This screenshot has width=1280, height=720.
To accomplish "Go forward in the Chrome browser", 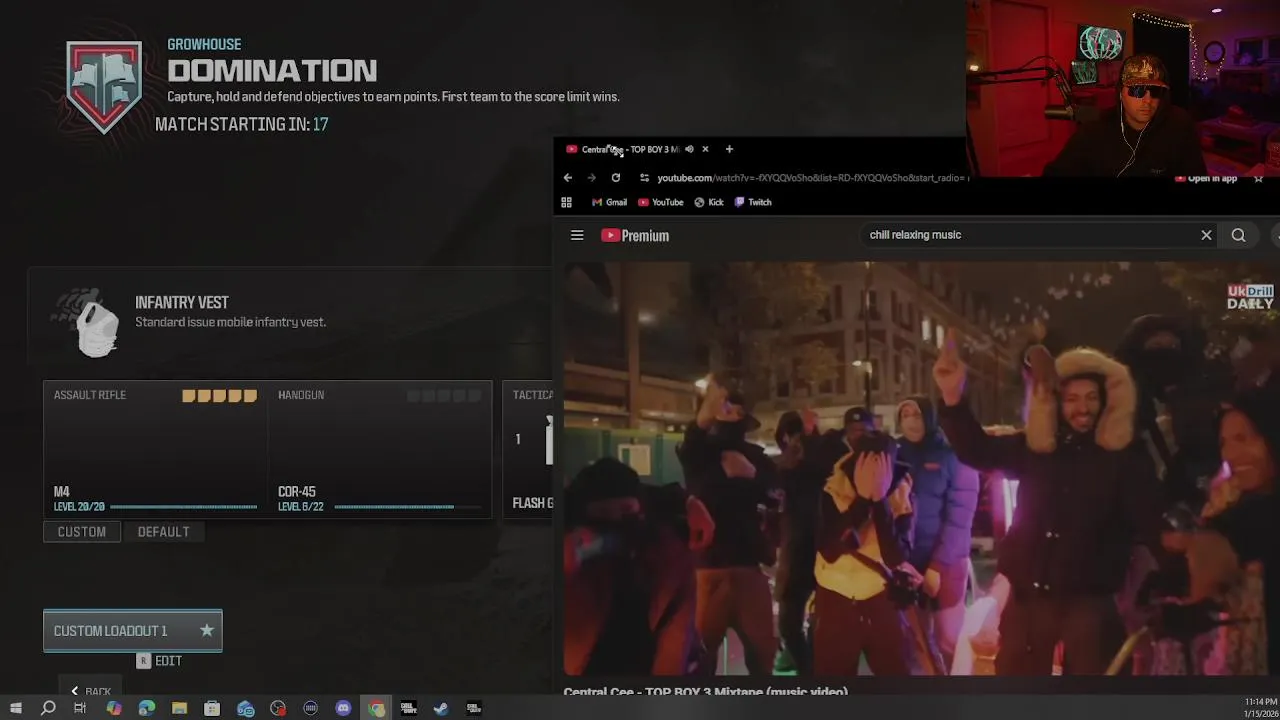I will pos(592,178).
